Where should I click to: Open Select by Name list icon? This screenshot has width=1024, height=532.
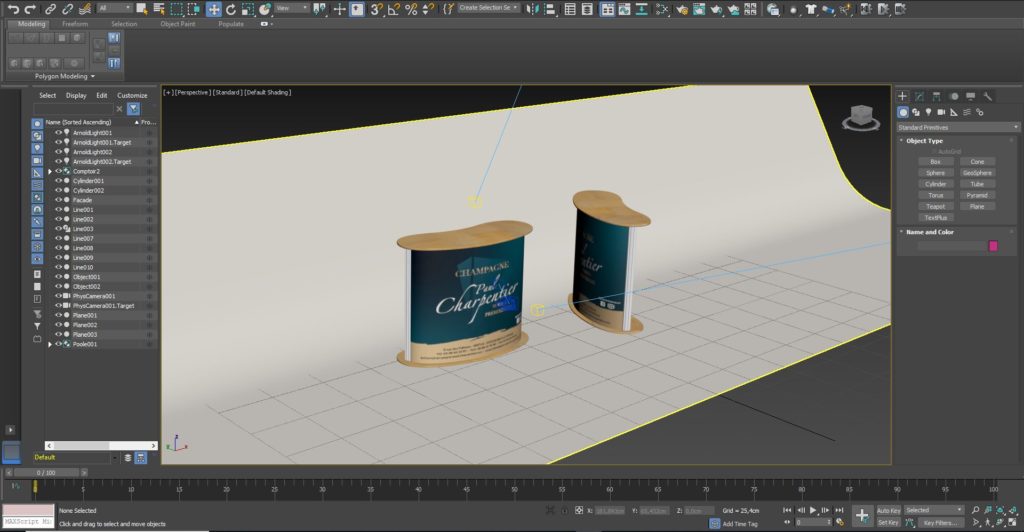tap(159, 9)
